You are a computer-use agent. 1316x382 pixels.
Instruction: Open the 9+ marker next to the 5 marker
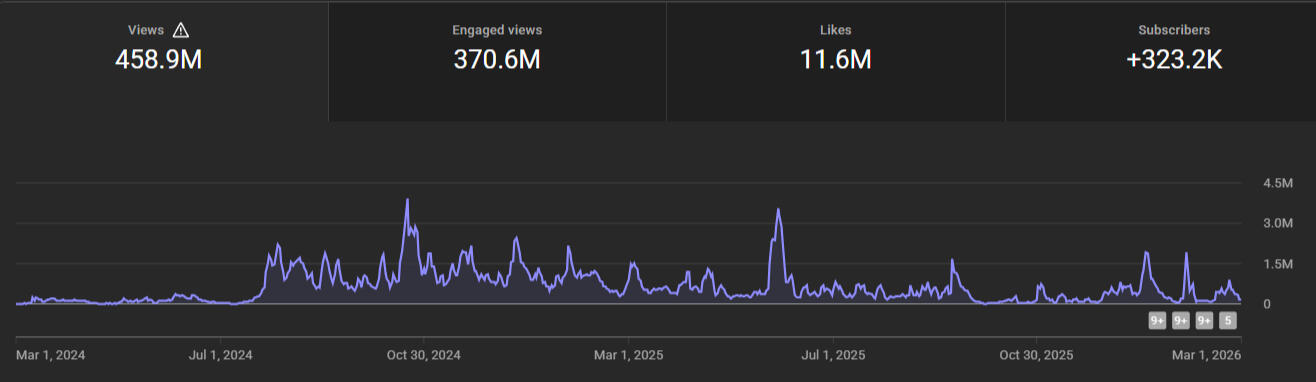point(1205,321)
